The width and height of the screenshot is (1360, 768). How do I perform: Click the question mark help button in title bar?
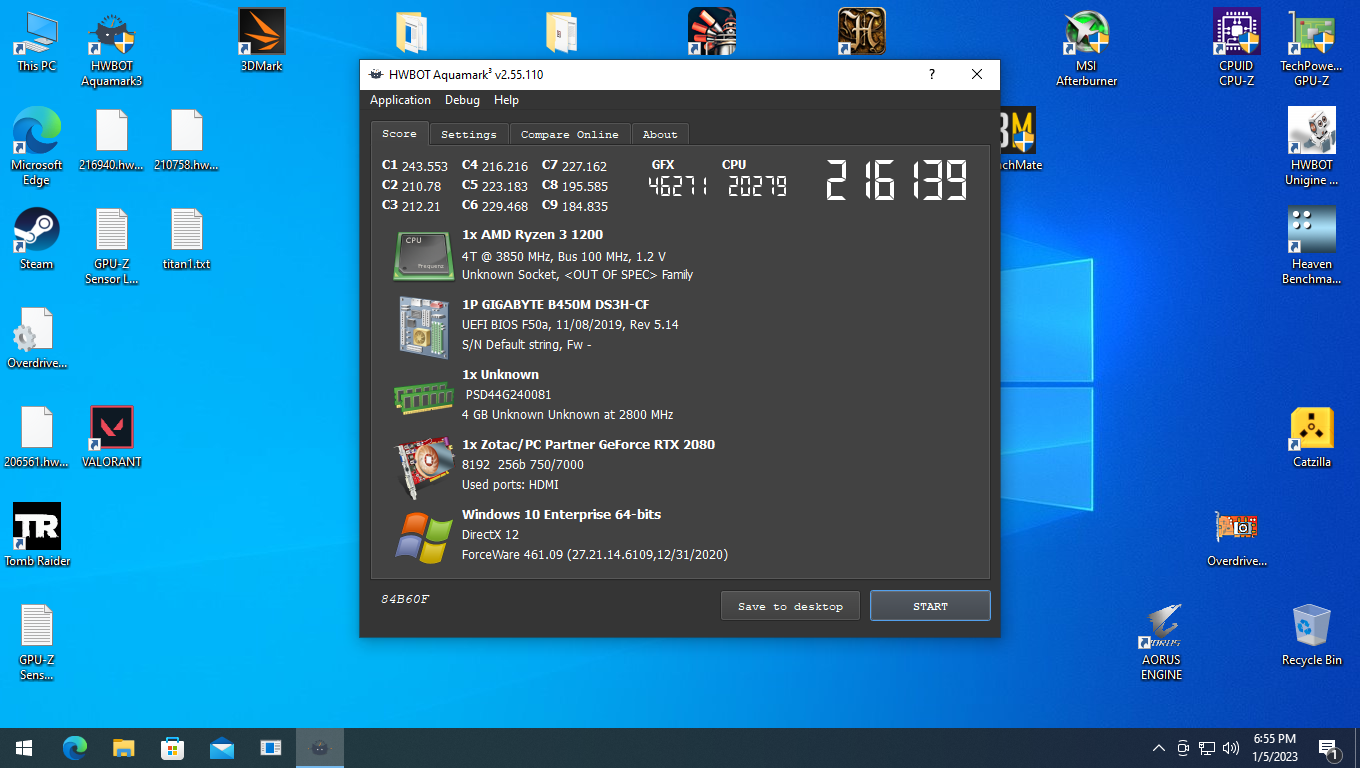click(932, 74)
